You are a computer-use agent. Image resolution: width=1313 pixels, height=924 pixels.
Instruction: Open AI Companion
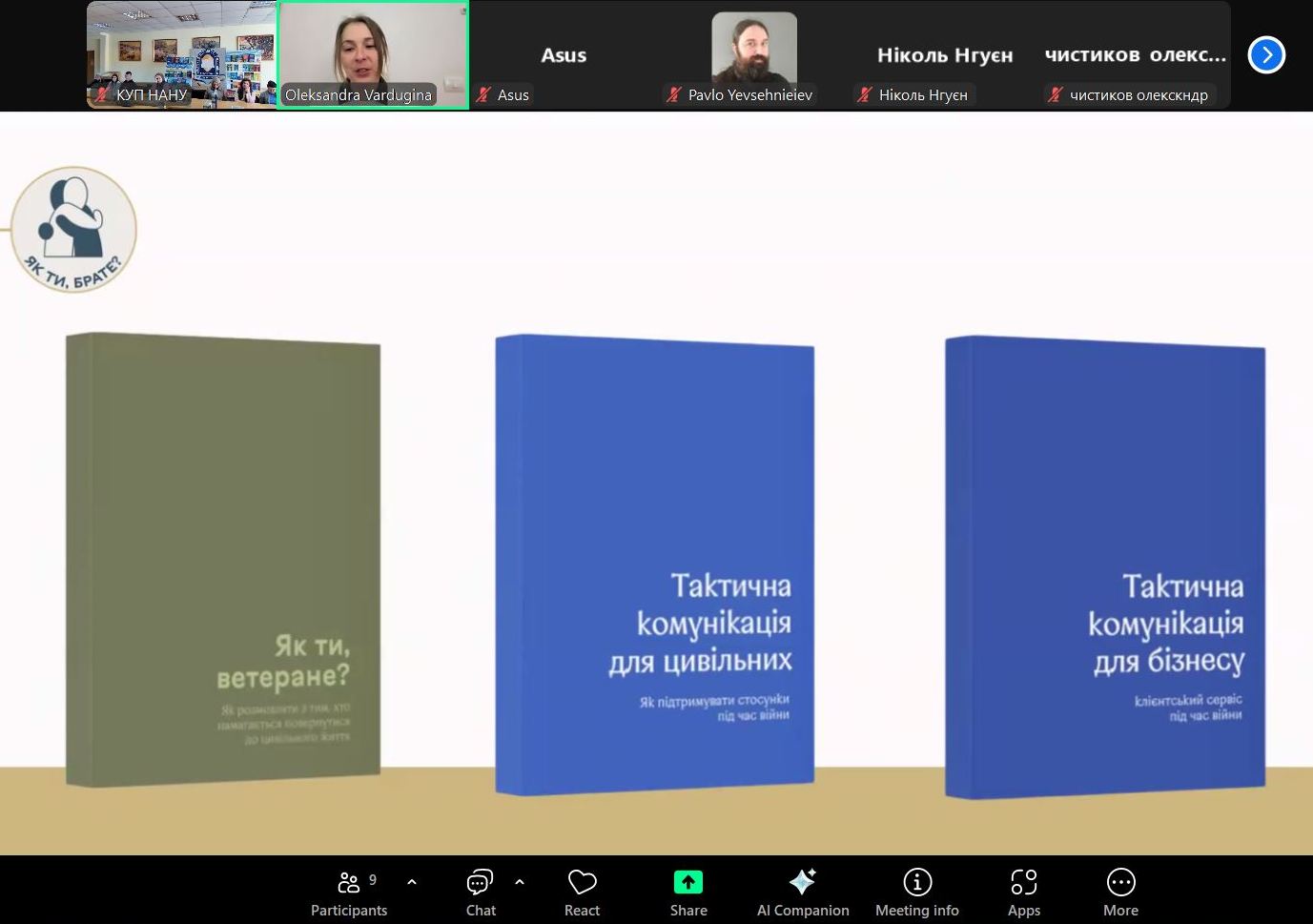[x=803, y=893]
